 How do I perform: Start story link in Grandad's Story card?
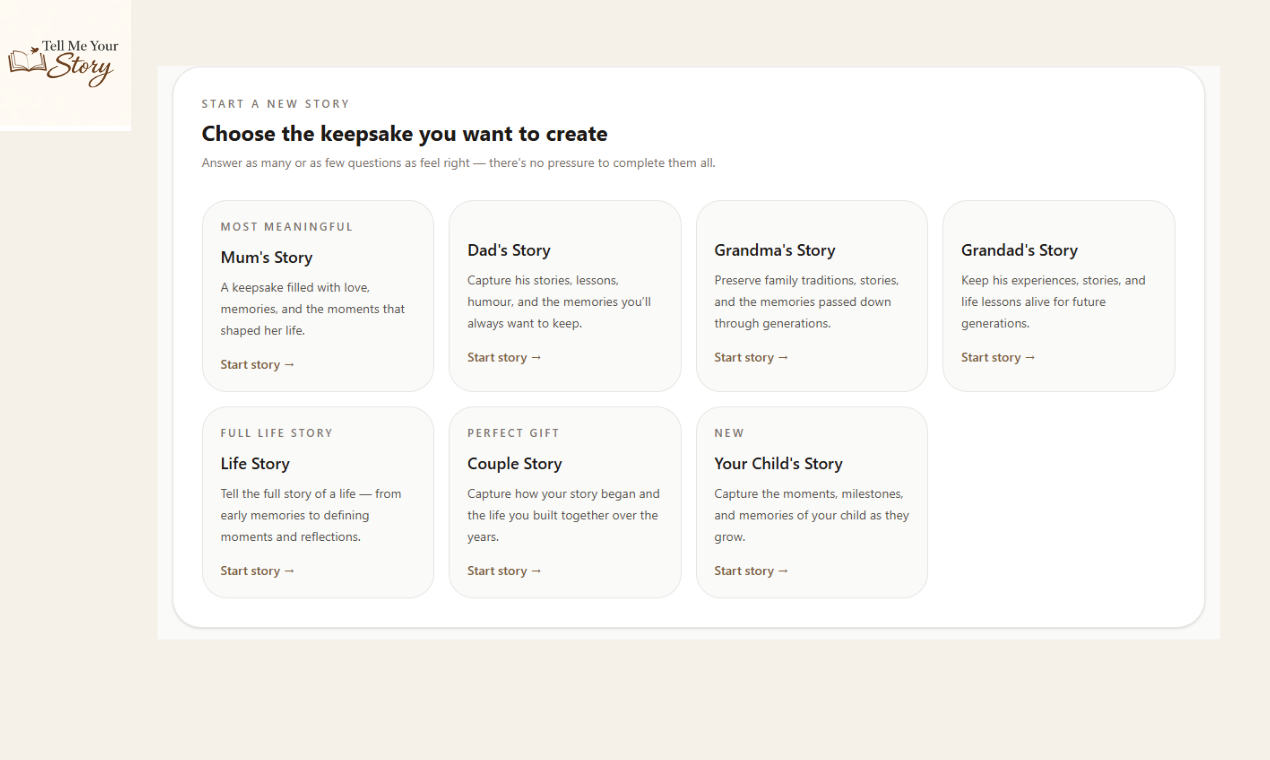[999, 358]
